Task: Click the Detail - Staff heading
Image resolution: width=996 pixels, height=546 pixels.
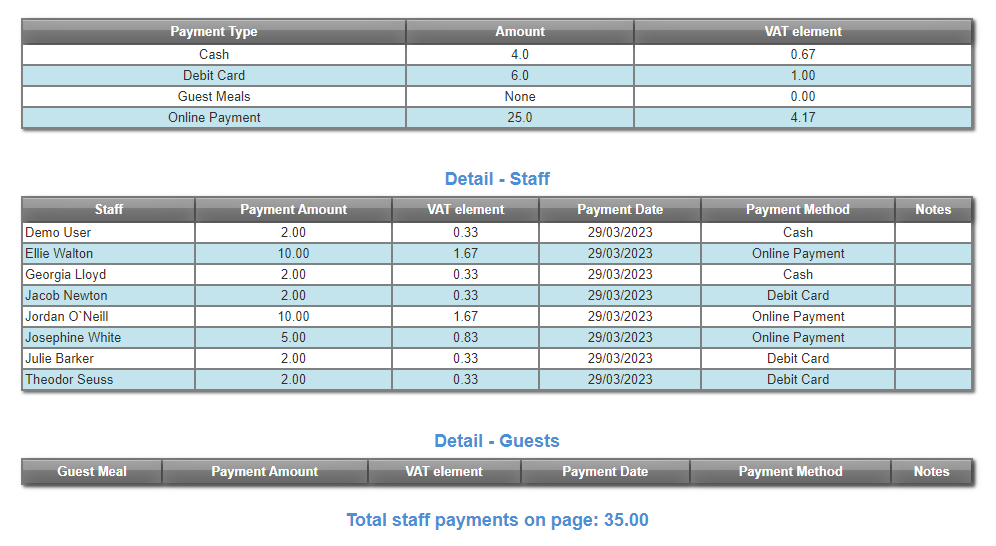Action: [497, 179]
